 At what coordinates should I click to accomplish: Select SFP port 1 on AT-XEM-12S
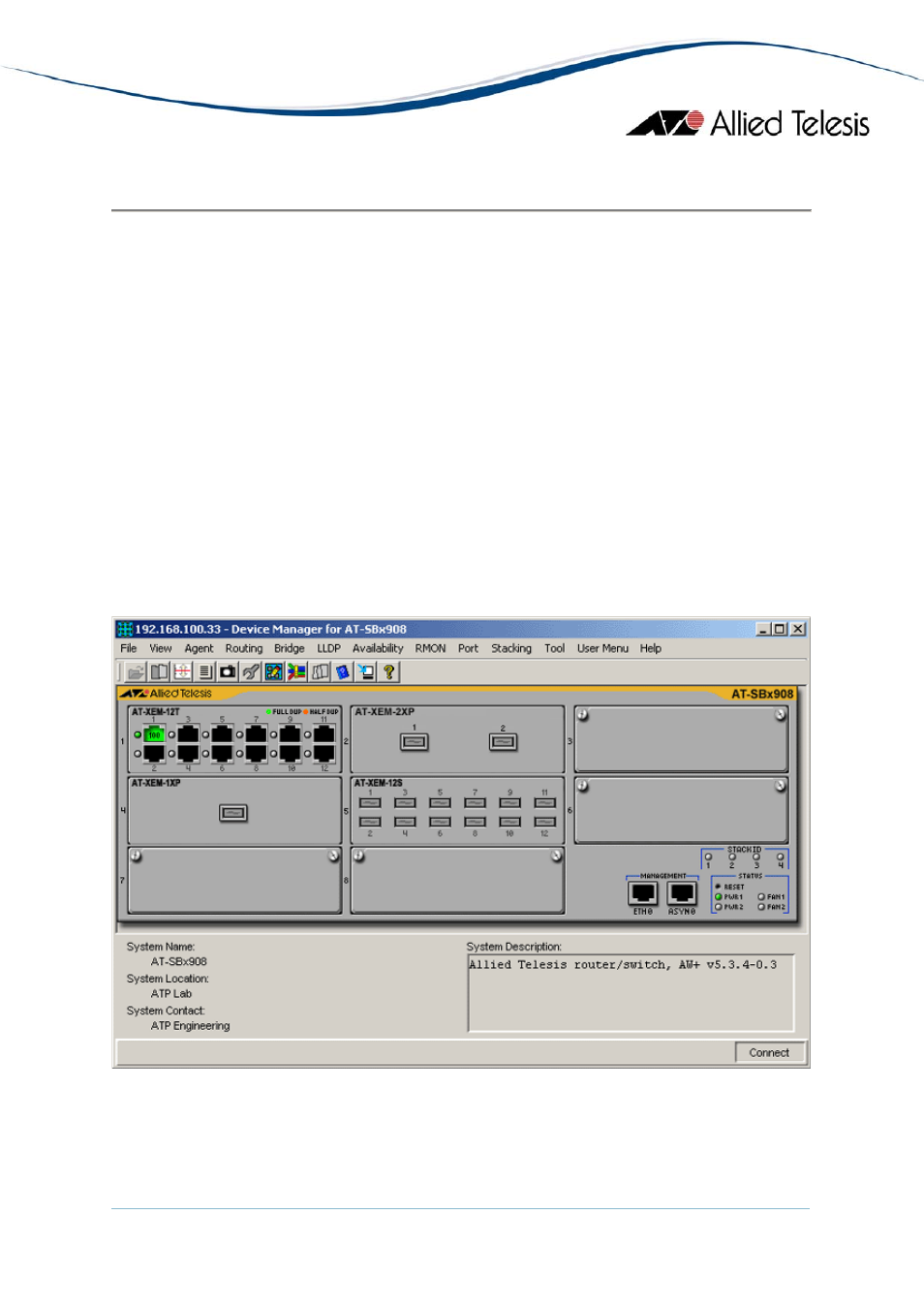(370, 802)
